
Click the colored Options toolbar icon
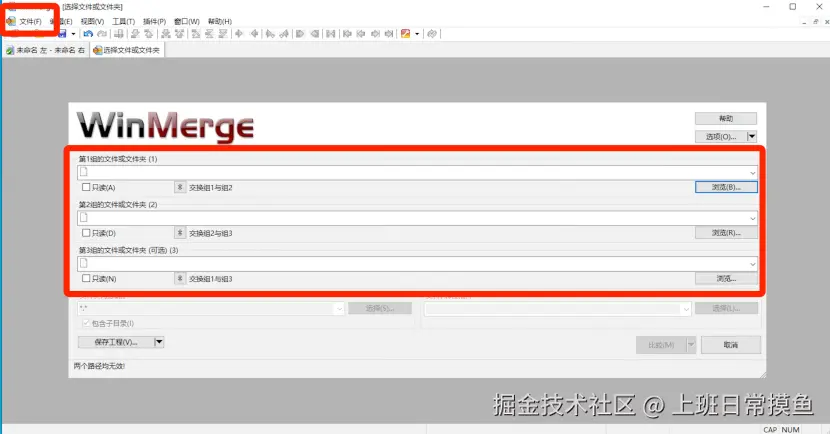(x=405, y=34)
